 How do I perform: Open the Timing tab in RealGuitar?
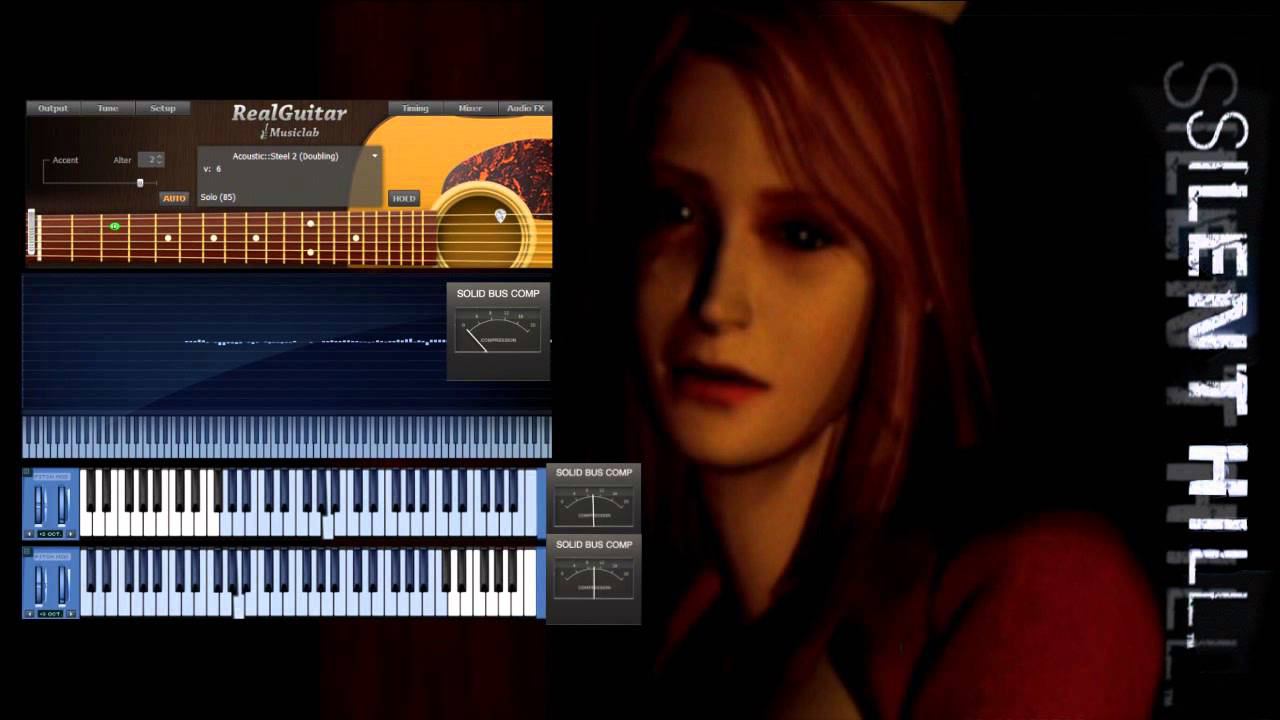point(415,108)
